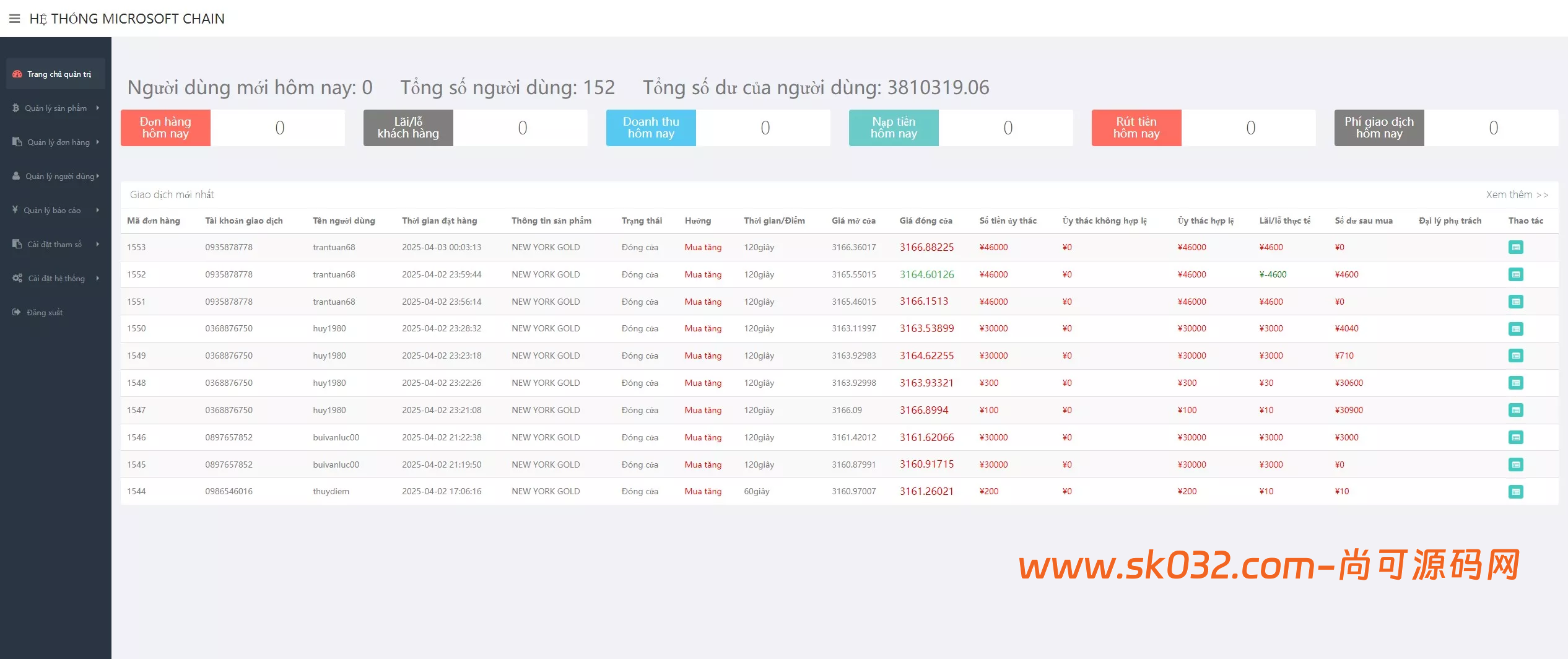Click the Đơn hàng hôm nay tile
This screenshot has height=659, width=1568.
(165, 128)
